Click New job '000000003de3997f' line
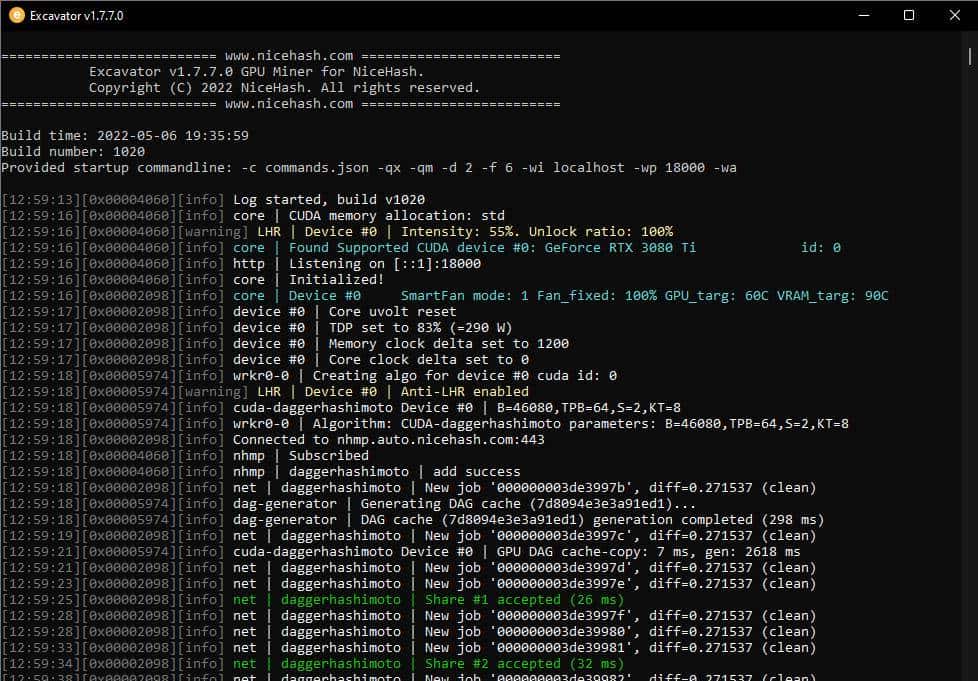978x681 pixels. click(409, 616)
